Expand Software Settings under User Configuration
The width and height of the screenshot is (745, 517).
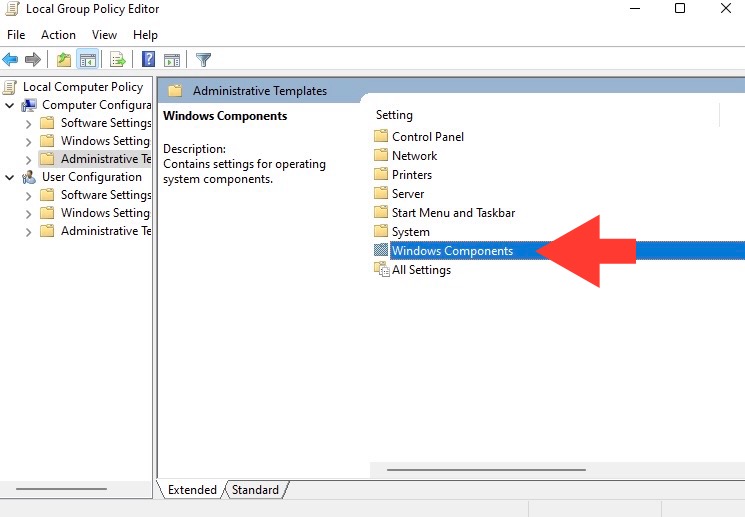[29, 196]
